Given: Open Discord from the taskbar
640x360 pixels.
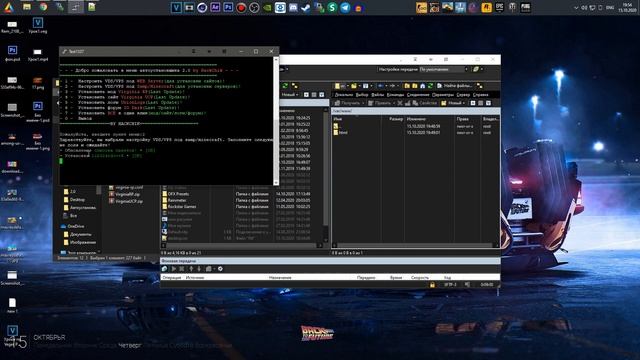Looking at the screenshot, I should pyautogui.click(x=293, y=7).
